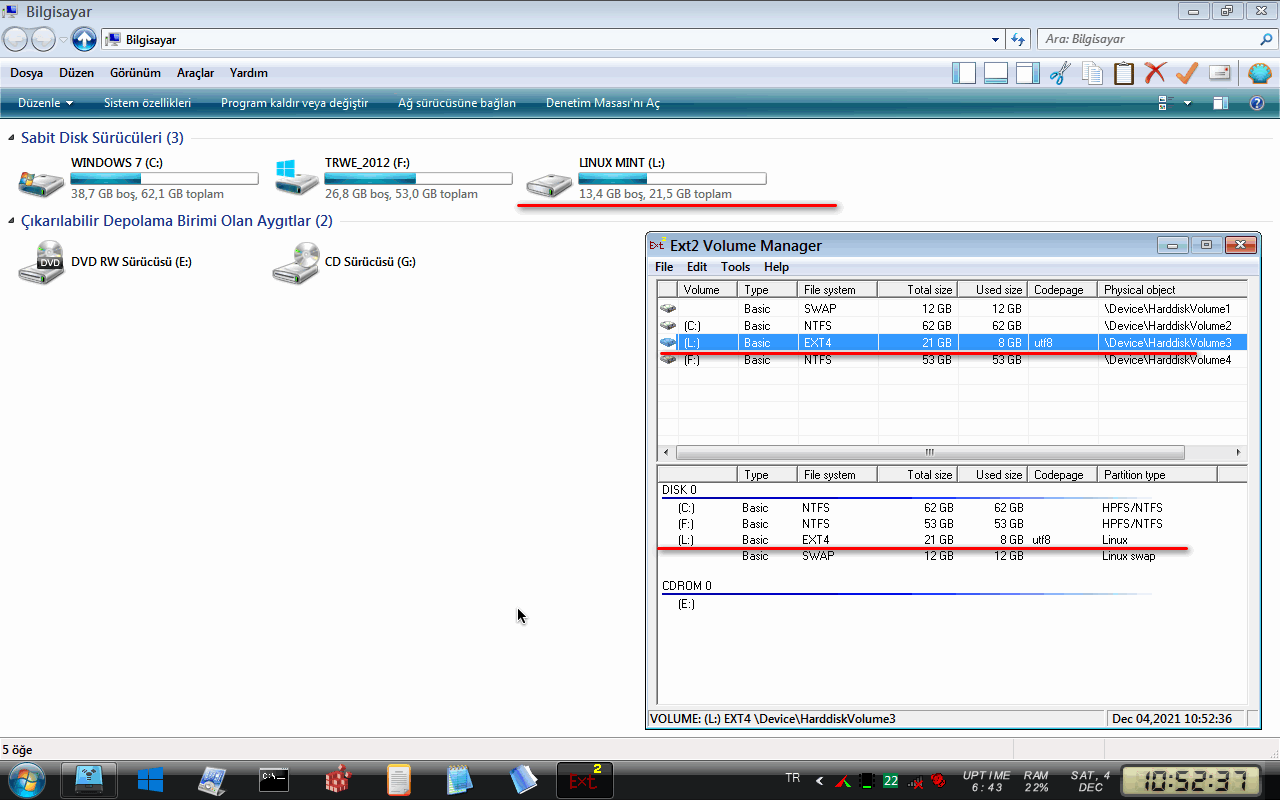Toggle the preview pane button on command bar
This screenshot has width=1280, height=800.
[1220, 103]
